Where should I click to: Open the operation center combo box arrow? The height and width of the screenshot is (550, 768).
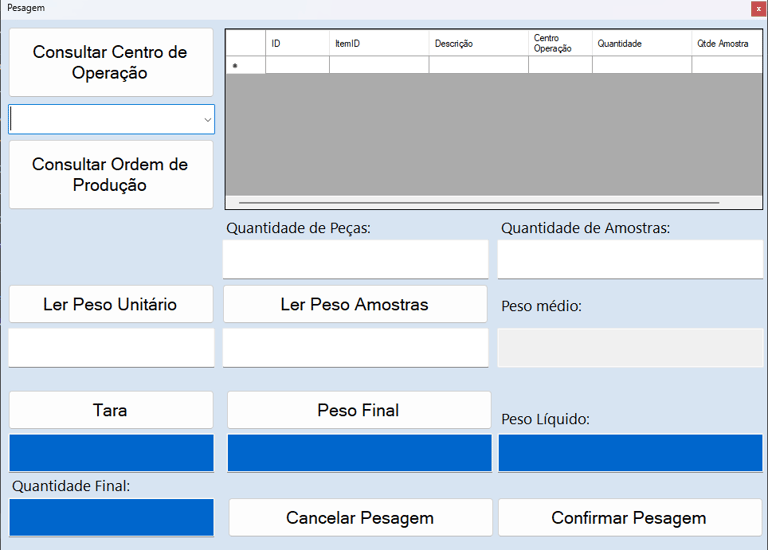208,120
